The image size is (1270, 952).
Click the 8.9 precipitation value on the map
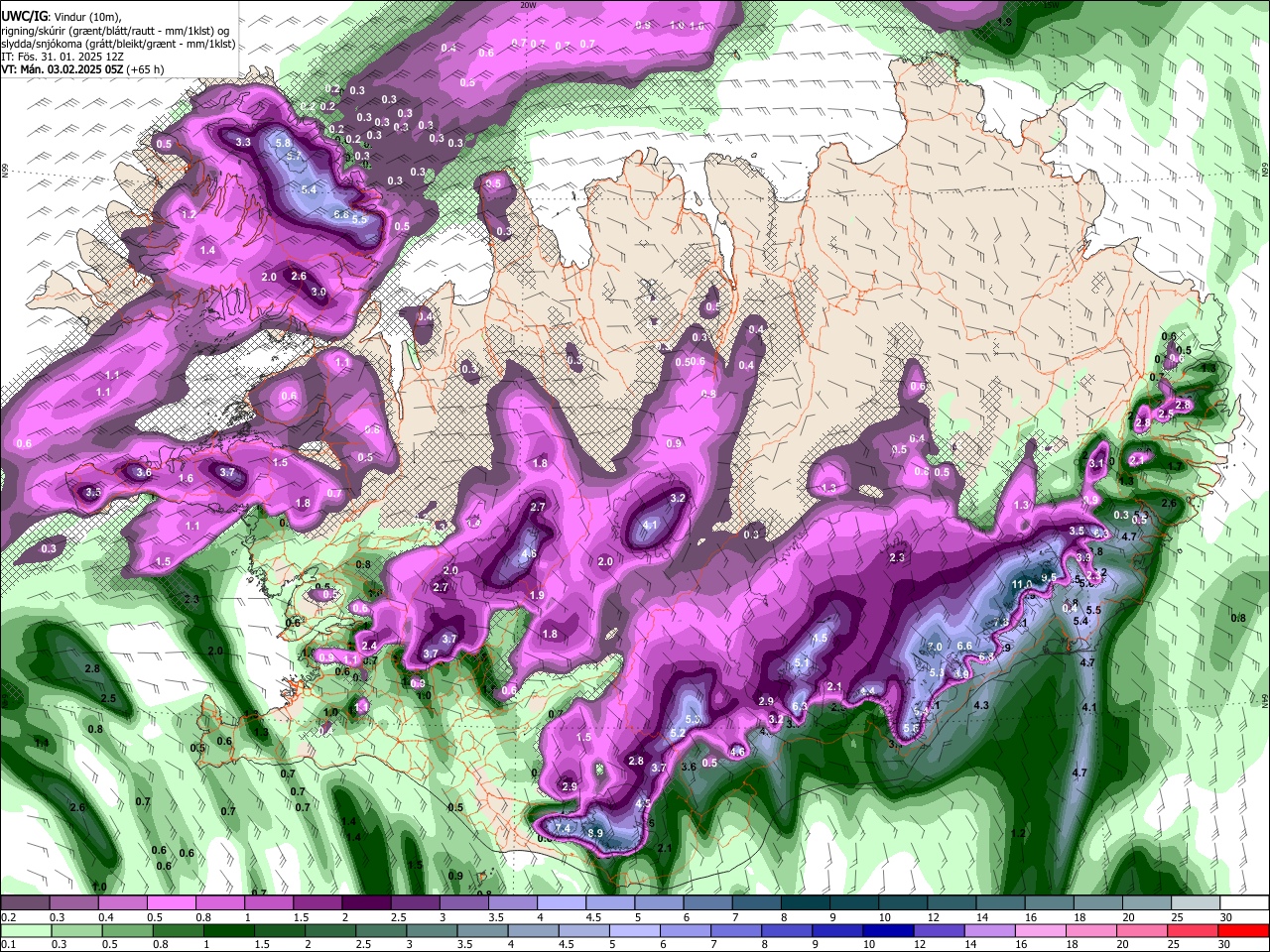tap(595, 833)
